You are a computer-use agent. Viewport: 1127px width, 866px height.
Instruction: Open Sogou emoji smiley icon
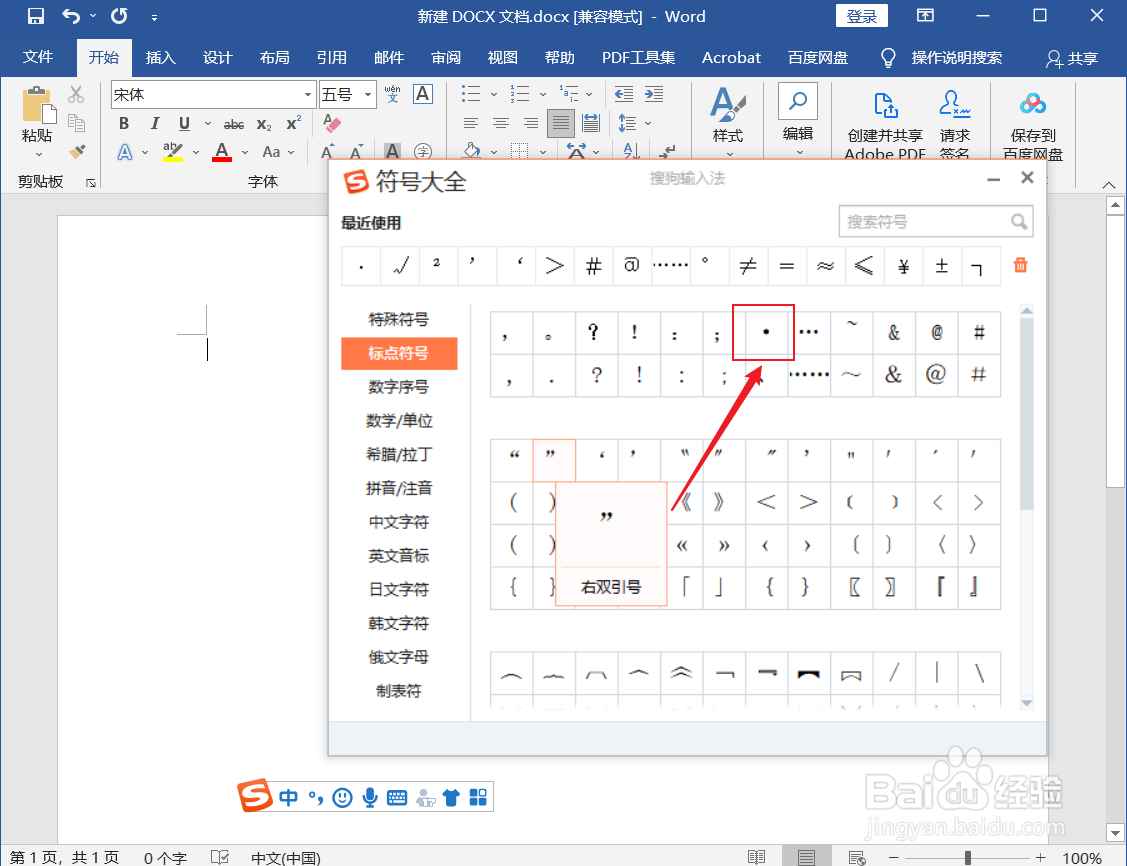(x=342, y=797)
